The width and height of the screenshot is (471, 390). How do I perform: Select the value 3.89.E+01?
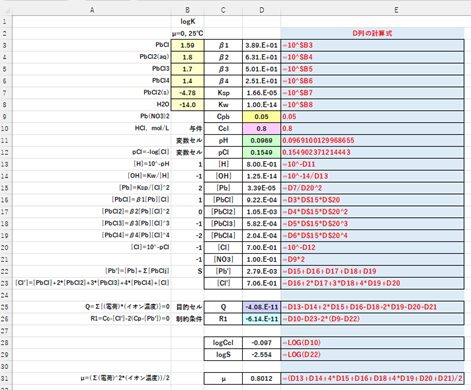[x=261, y=45]
